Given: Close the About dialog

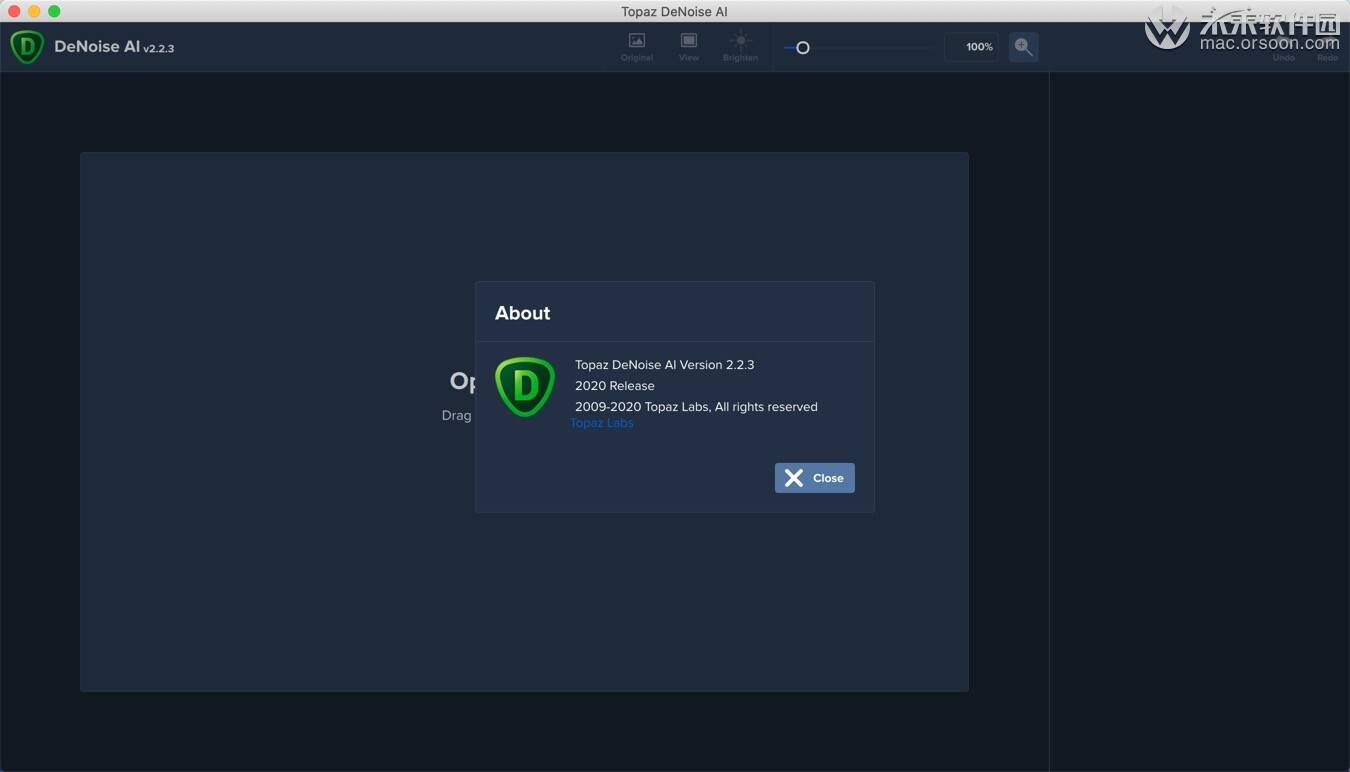Looking at the screenshot, I should (x=814, y=478).
